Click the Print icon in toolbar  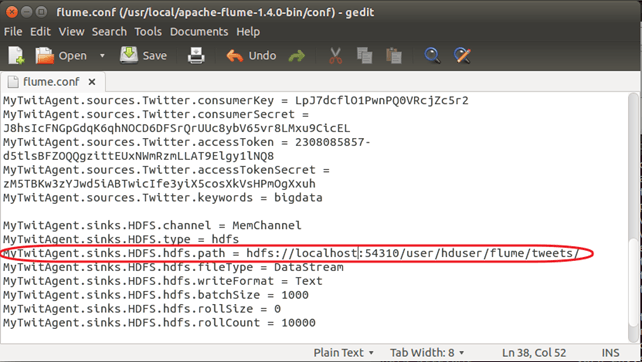click(x=196, y=55)
